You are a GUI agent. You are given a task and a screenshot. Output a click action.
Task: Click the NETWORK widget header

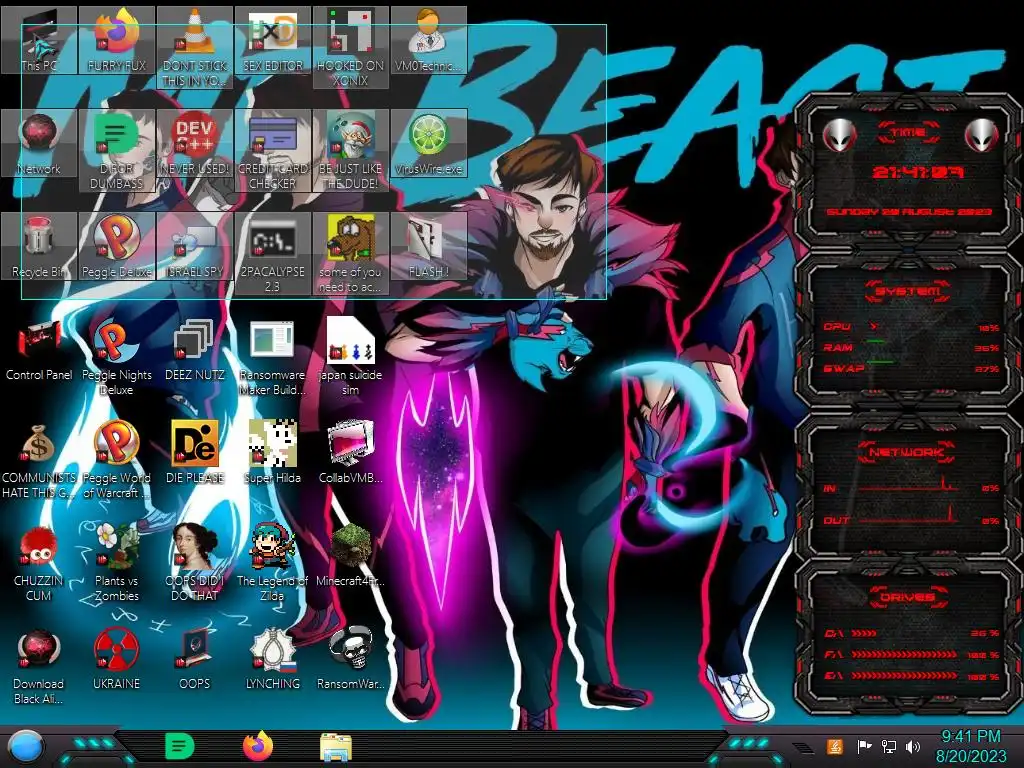[908, 452]
